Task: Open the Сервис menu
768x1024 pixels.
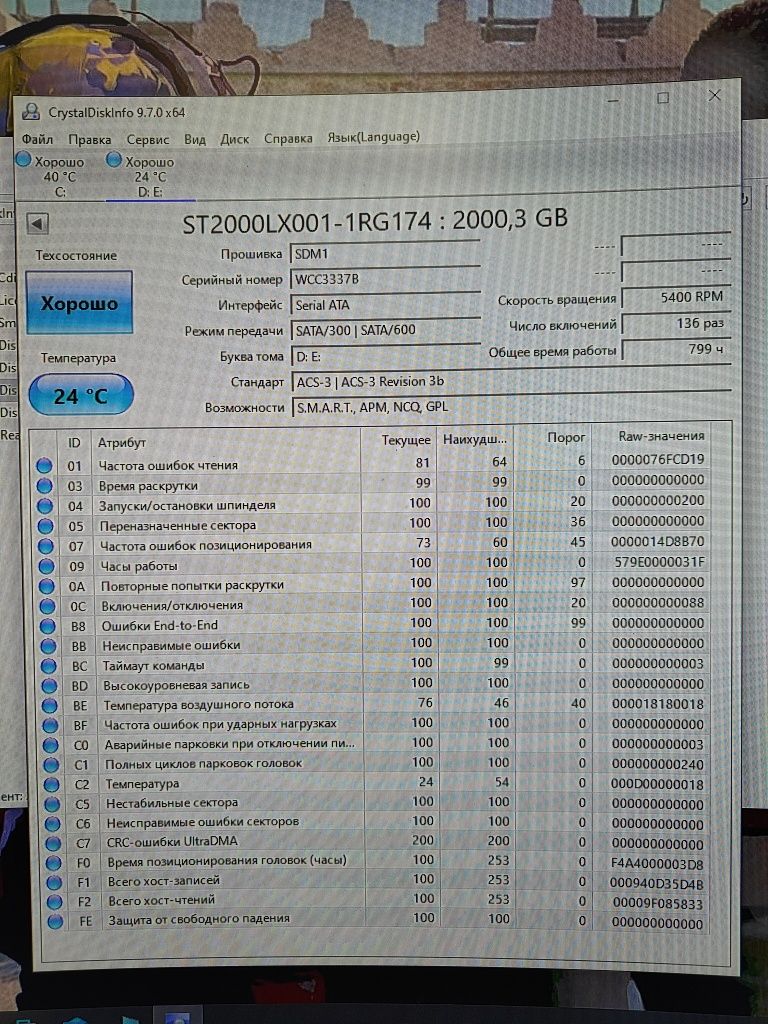Action: (148, 139)
